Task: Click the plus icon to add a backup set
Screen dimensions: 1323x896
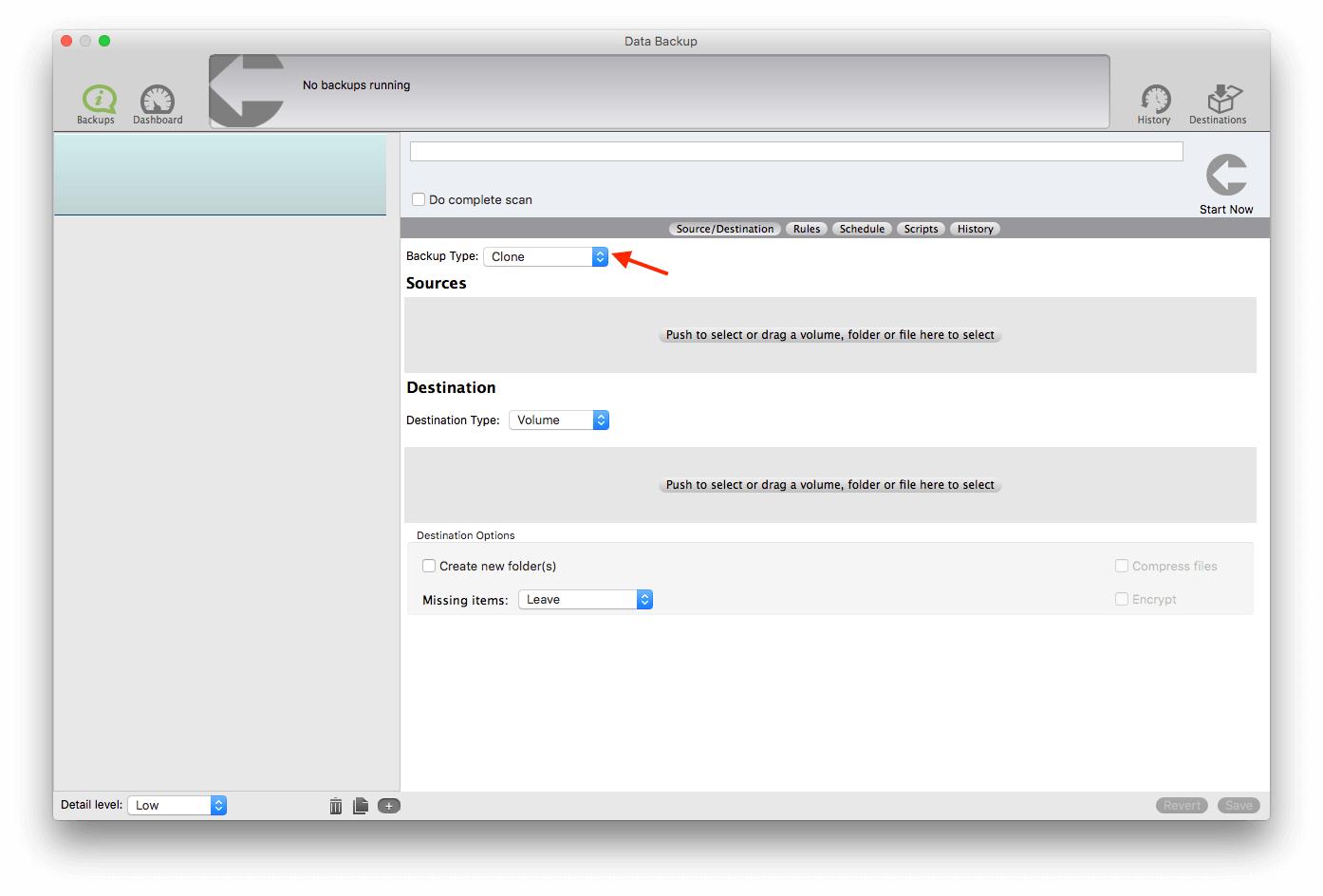Action: [x=388, y=805]
